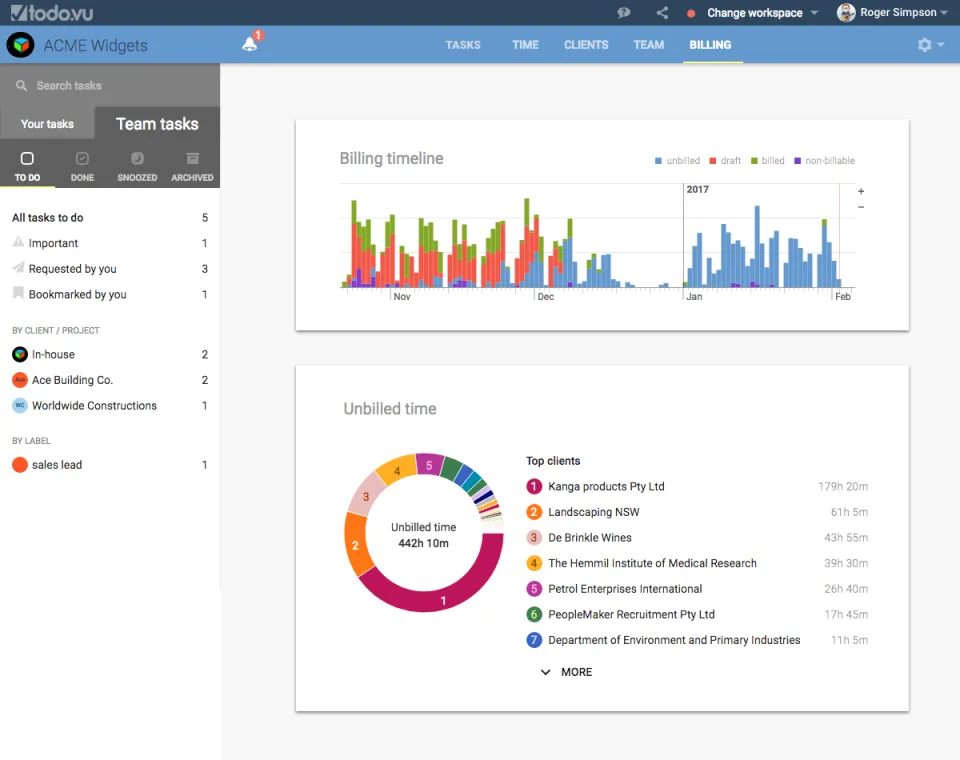960x760 pixels.
Task: Click client number 1 badge for Kanga products
Action: click(x=534, y=486)
